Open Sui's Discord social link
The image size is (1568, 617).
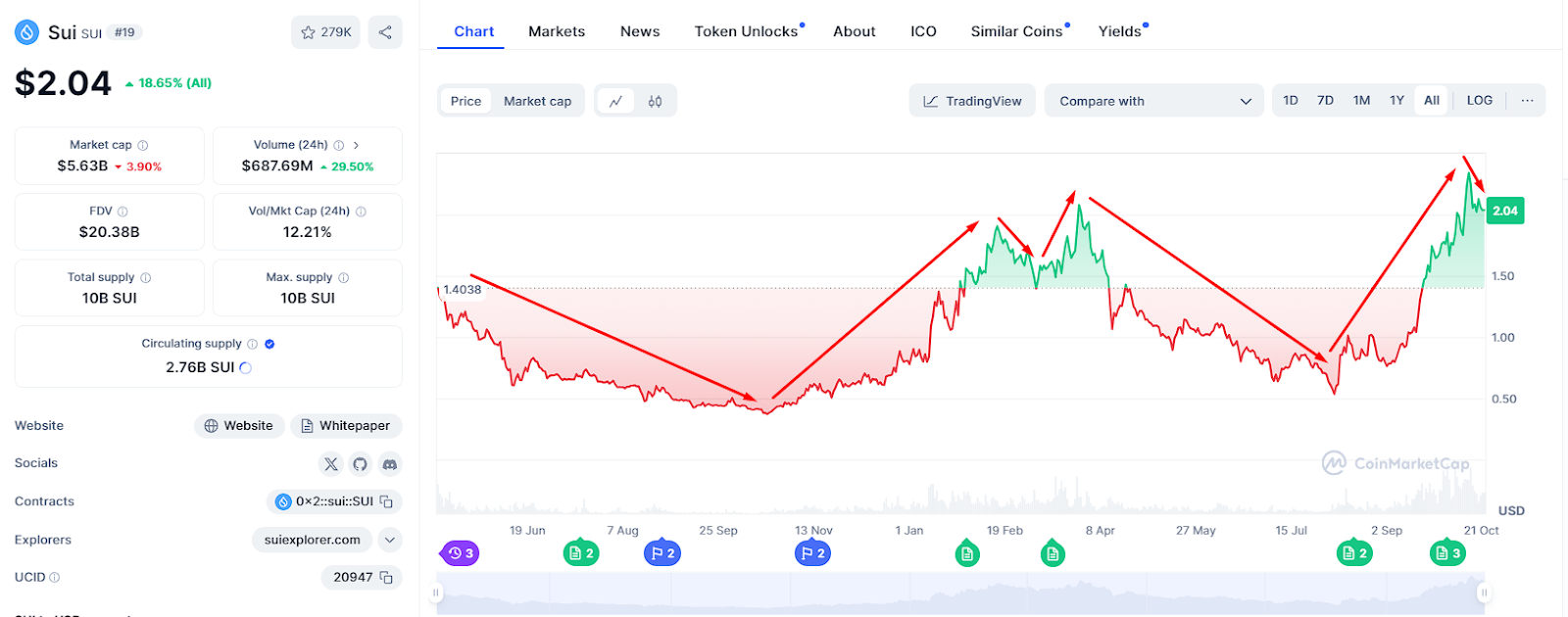click(390, 464)
